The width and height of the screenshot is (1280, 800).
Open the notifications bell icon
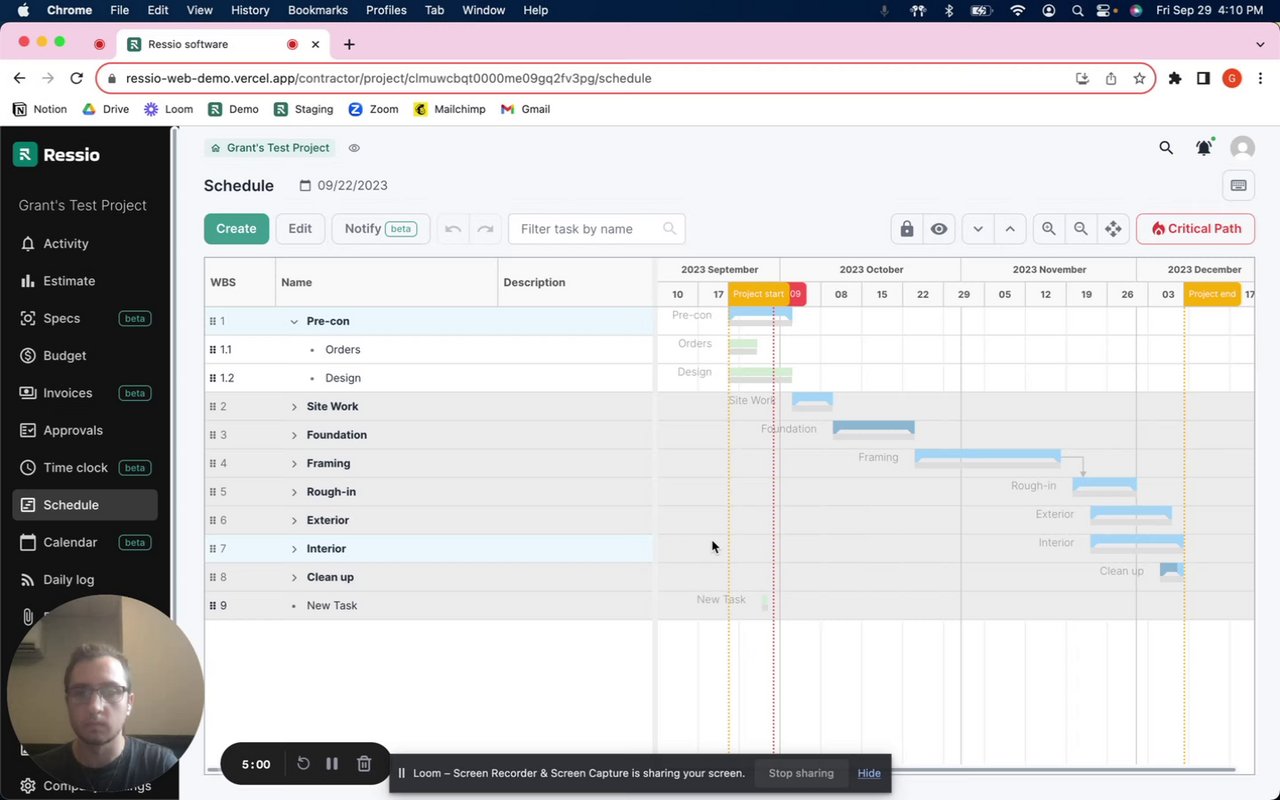pyautogui.click(x=1204, y=148)
